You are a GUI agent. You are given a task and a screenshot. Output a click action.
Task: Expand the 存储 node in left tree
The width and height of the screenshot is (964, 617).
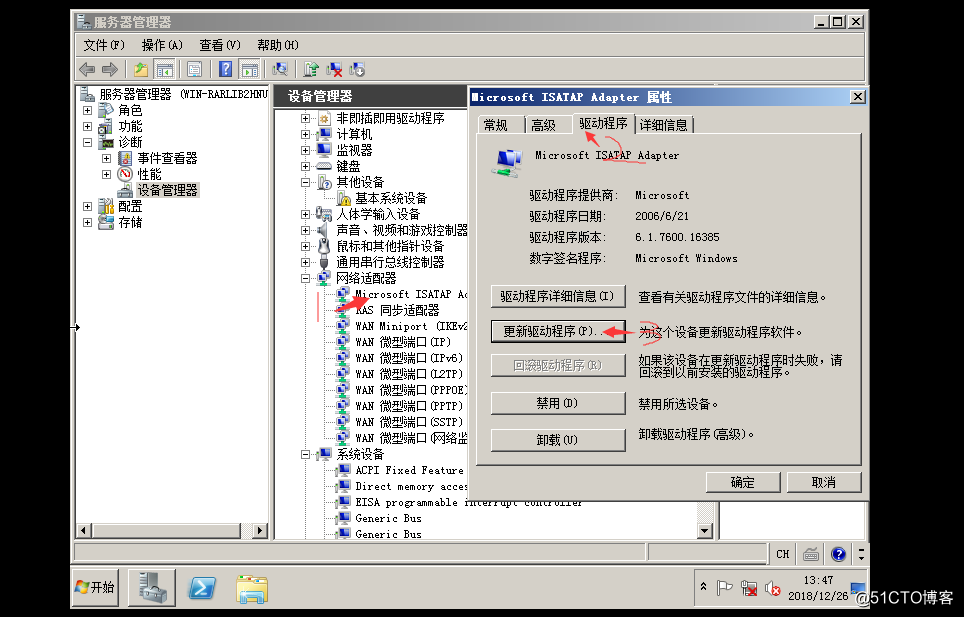(x=87, y=222)
